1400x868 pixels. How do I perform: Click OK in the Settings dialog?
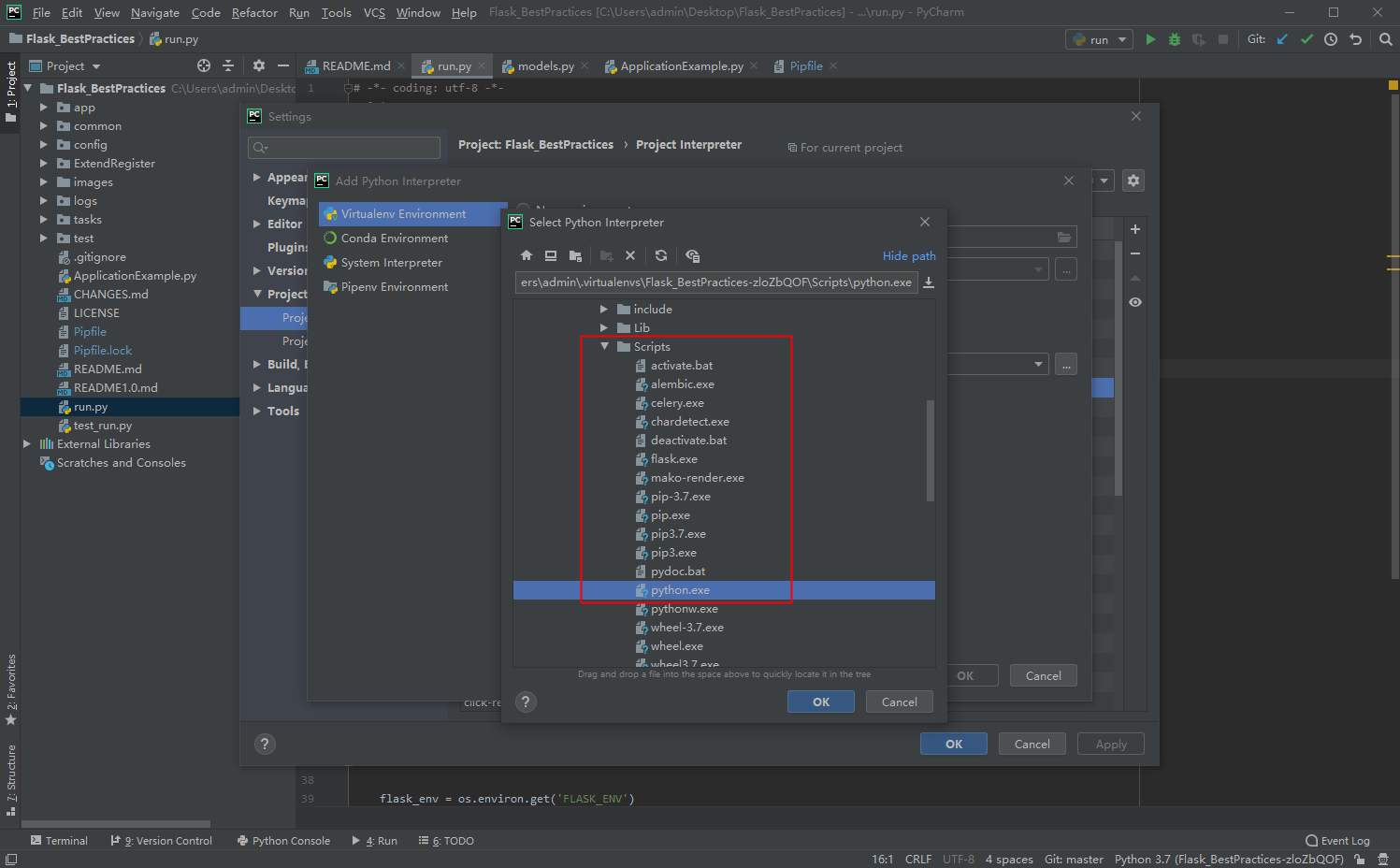[x=954, y=744]
